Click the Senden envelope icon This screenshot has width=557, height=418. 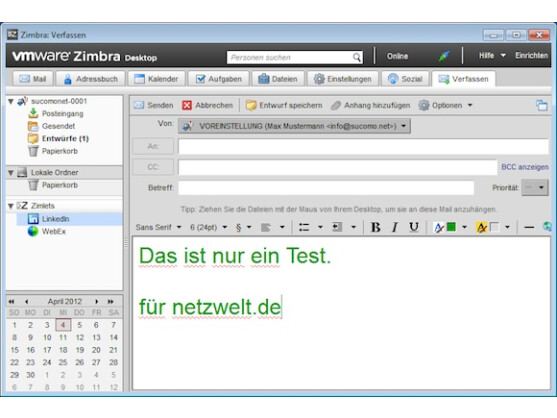pyautogui.click(x=139, y=105)
